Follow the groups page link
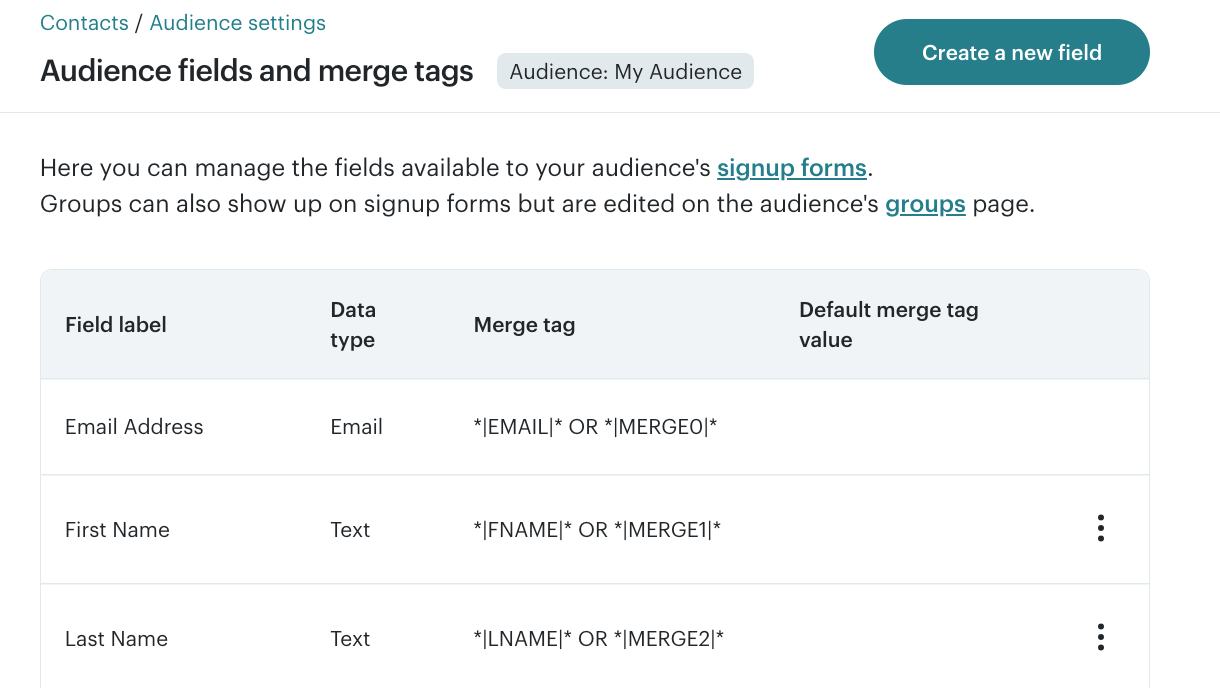The image size is (1220, 688). click(925, 205)
